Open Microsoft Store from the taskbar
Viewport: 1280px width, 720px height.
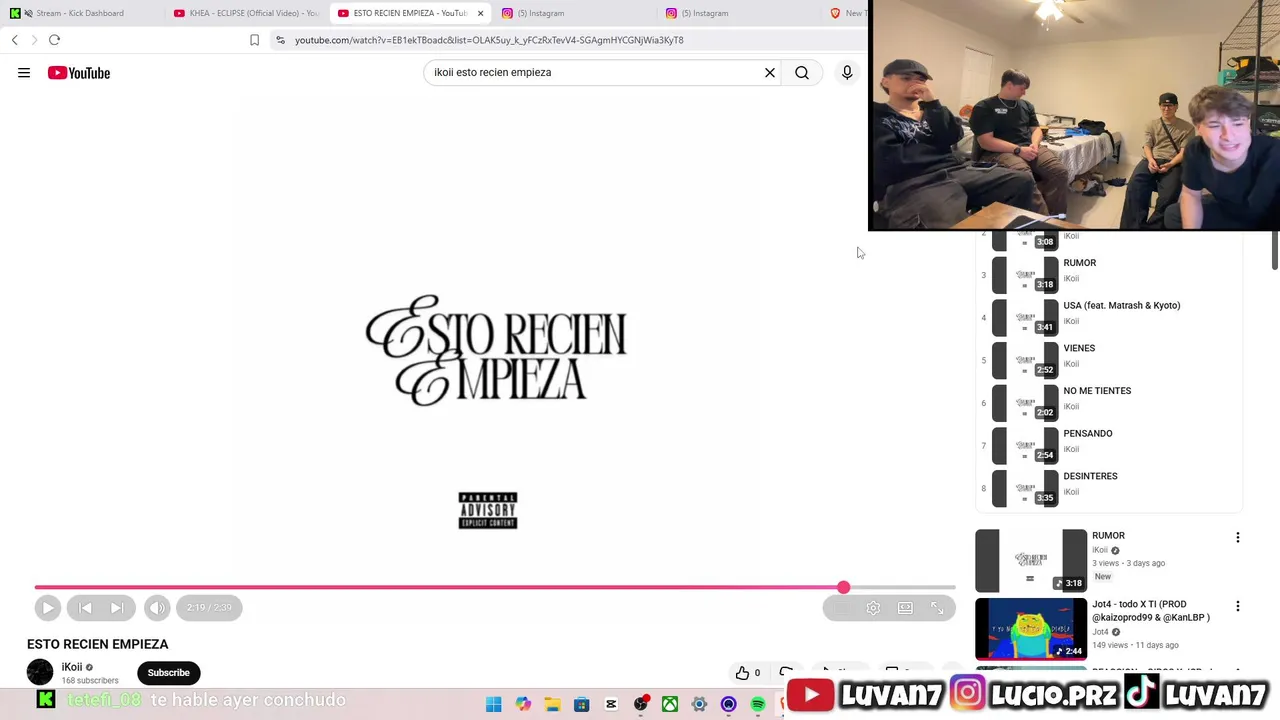582,704
